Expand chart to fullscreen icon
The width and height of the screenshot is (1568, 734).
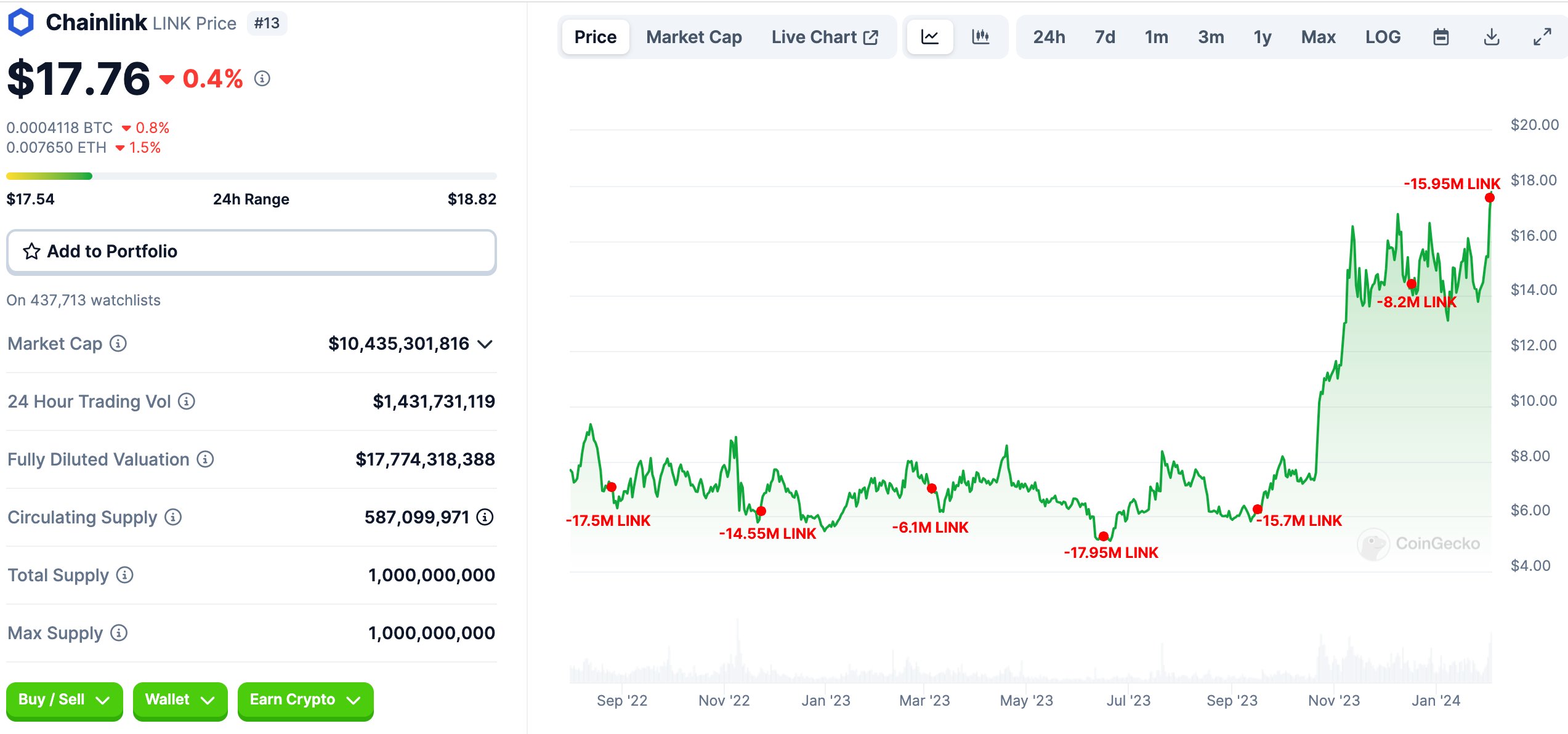pyautogui.click(x=1542, y=37)
